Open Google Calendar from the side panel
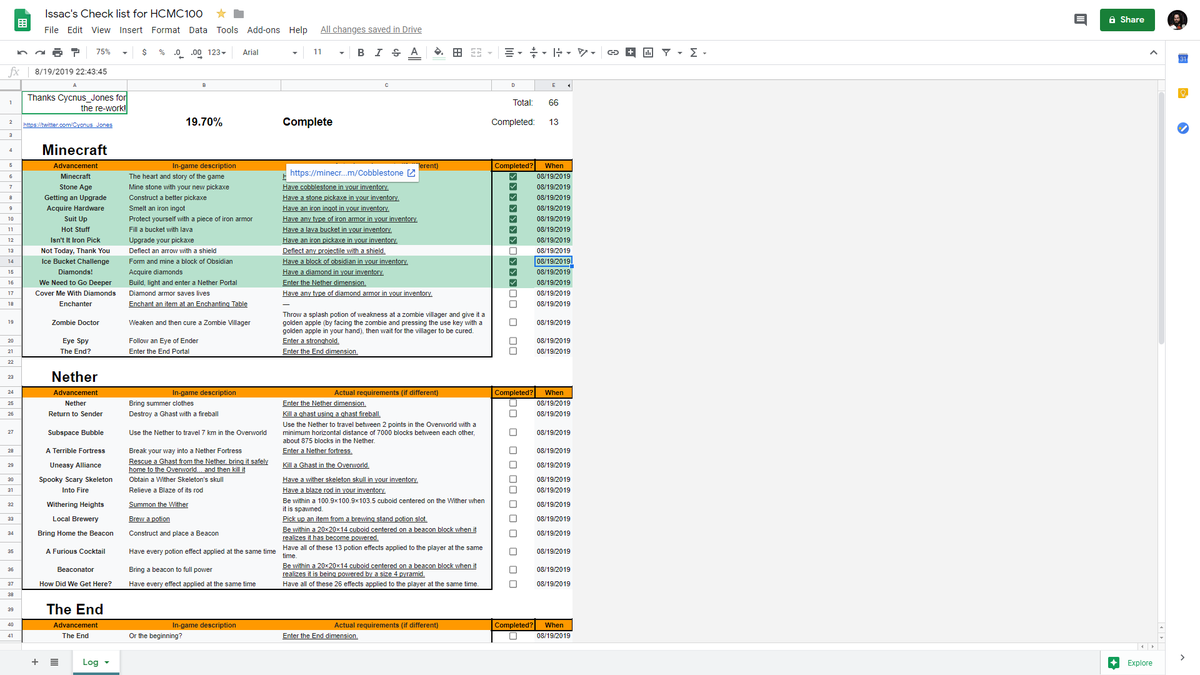Image resolution: width=1200 pixels, height=675 pixels. (x=1182, y=60)
